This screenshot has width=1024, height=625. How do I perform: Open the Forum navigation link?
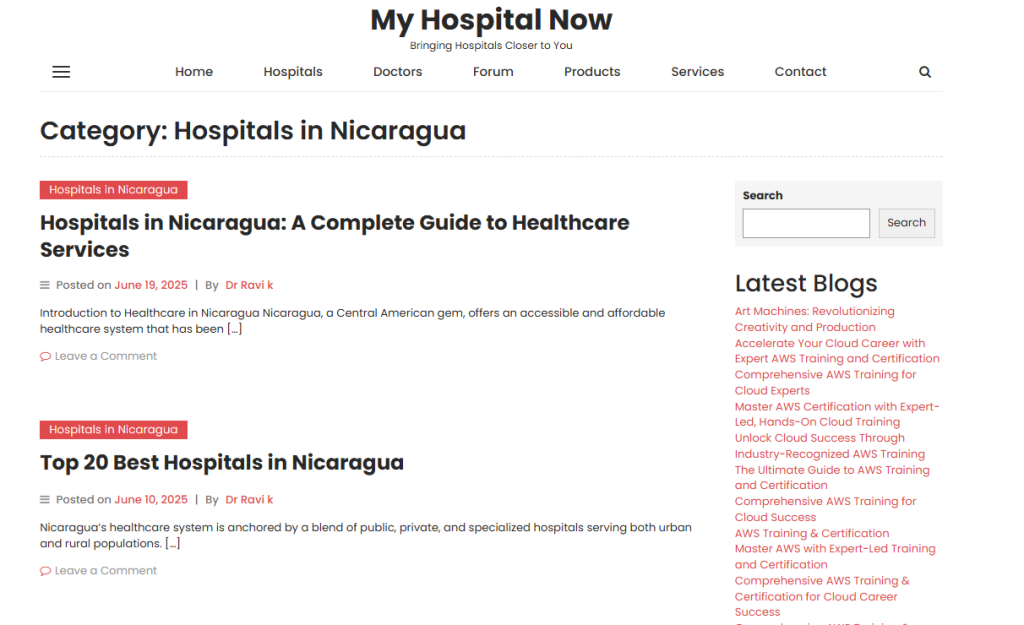click(x=493, y=72)
